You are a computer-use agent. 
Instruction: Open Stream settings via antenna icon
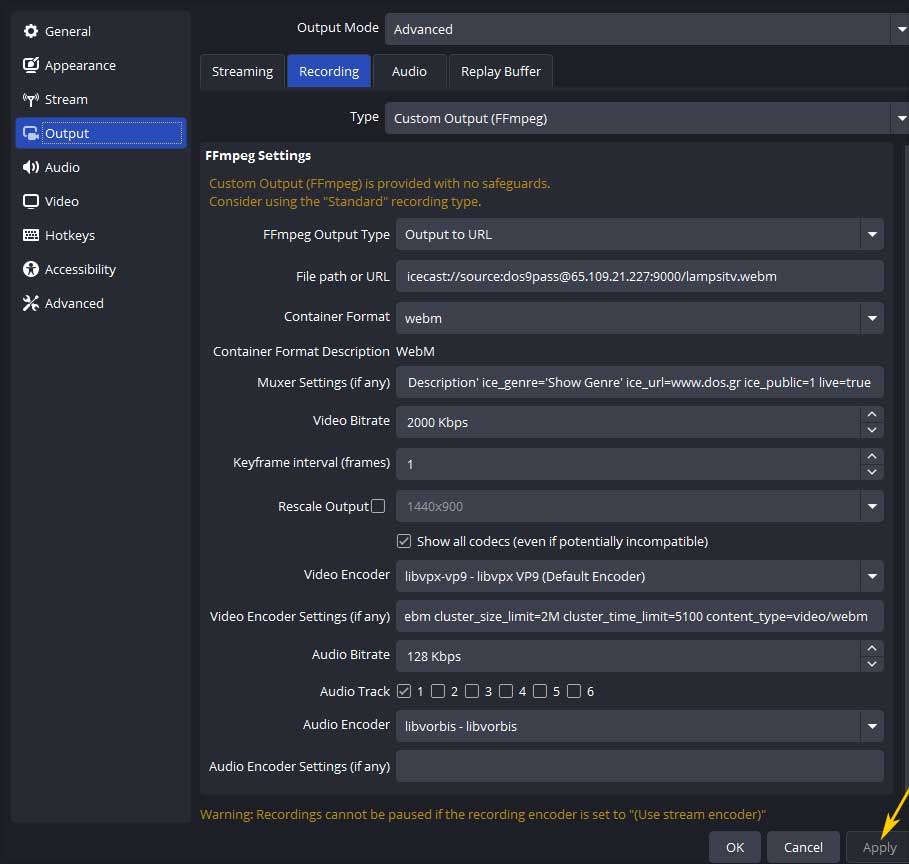pyautogui.click(x=31, y=99)
